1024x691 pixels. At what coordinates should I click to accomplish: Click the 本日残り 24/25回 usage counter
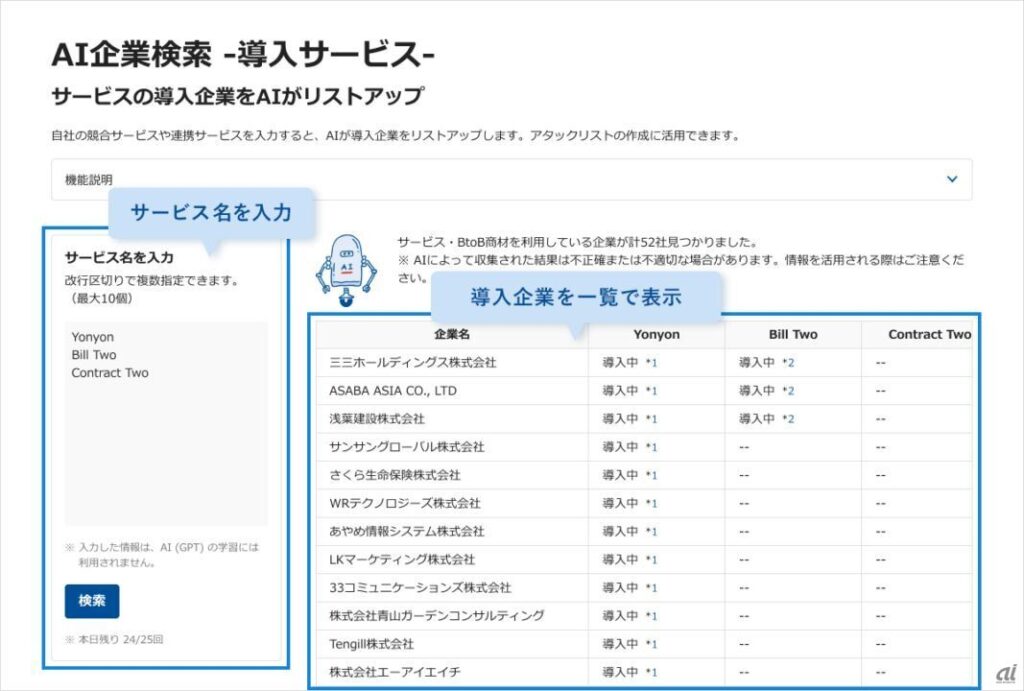(x=114, y=639)
